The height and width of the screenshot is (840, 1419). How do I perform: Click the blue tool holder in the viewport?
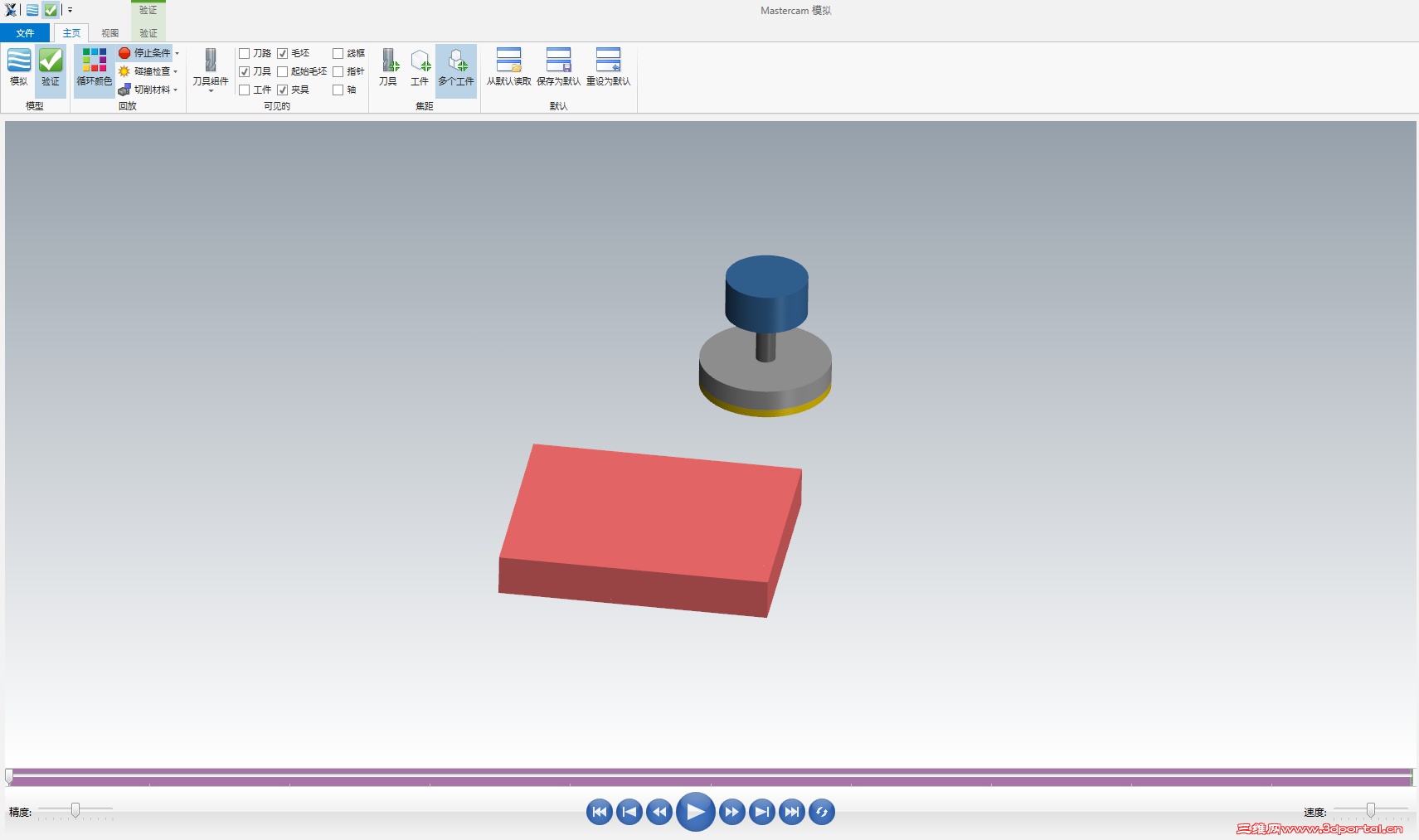point(766,293)
